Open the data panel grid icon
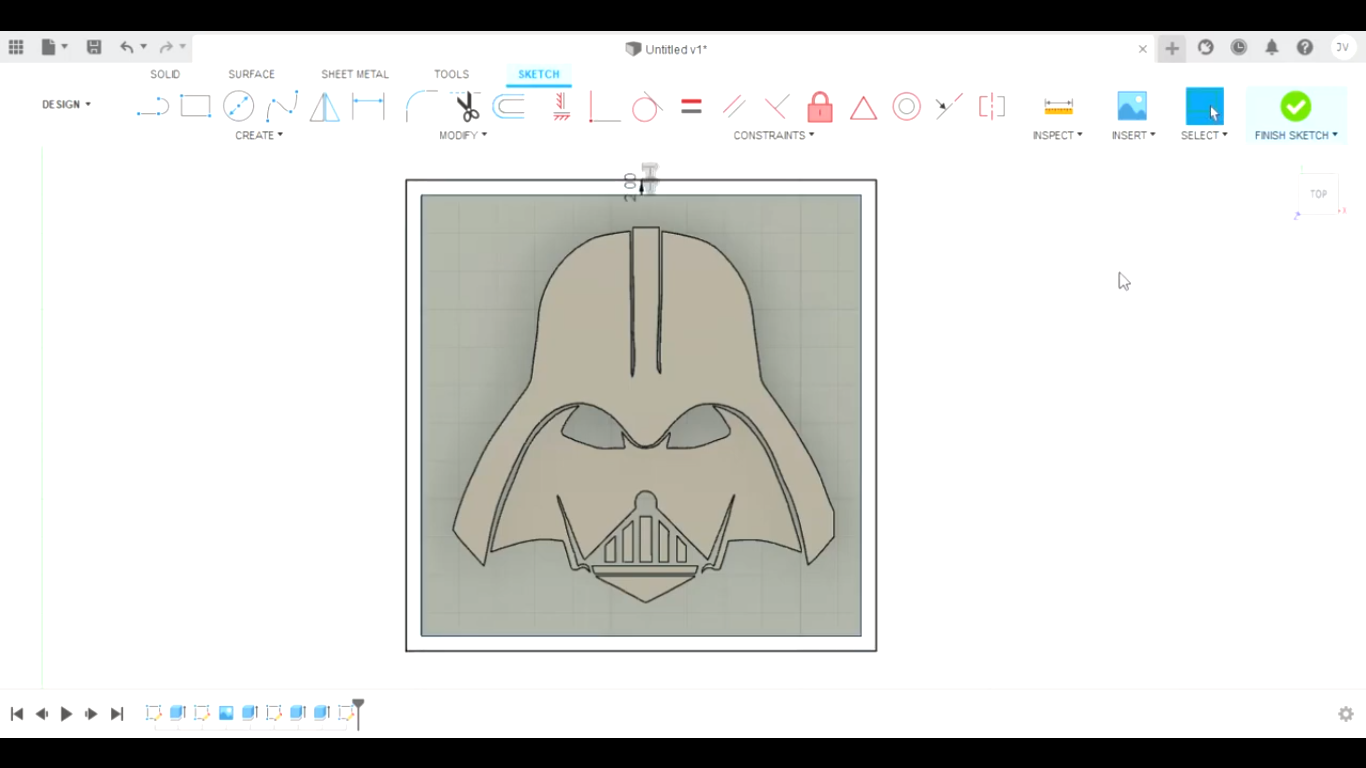Screen dimensions: 1366x768 (x=16, y=47)
